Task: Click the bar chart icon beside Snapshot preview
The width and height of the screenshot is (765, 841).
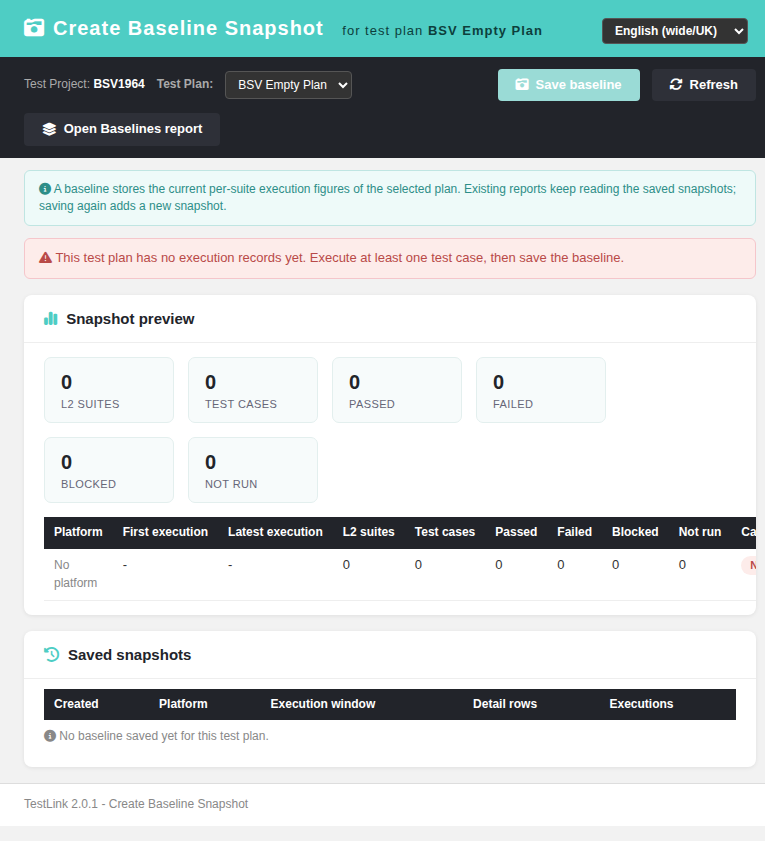Action: tap(51, 319)
